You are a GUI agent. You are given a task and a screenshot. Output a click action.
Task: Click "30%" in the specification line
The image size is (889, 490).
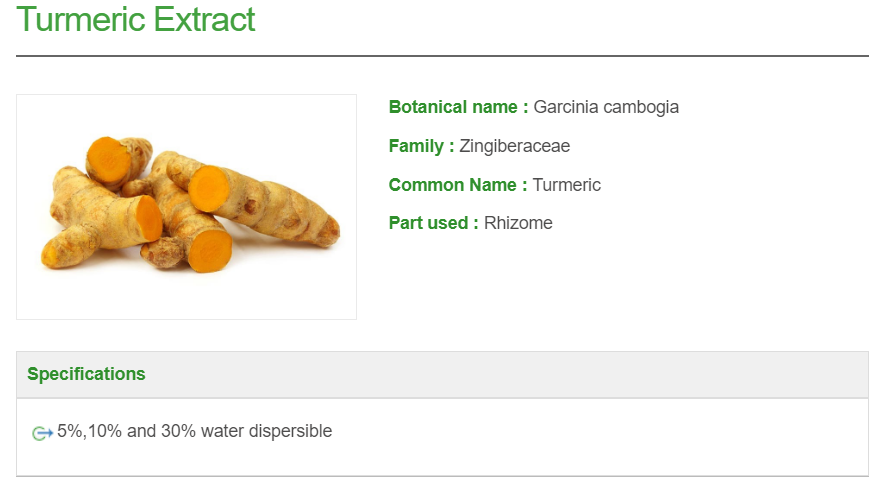[178, 431]
